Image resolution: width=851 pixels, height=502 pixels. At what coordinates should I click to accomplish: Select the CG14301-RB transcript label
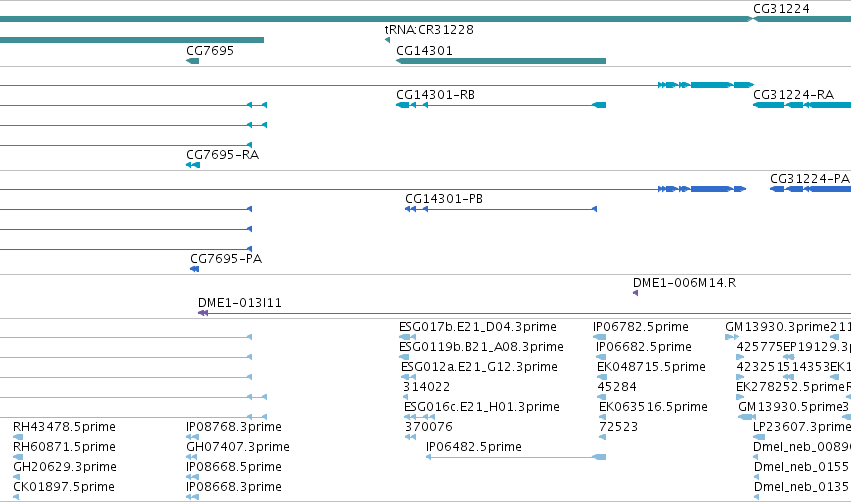(435, 95)
